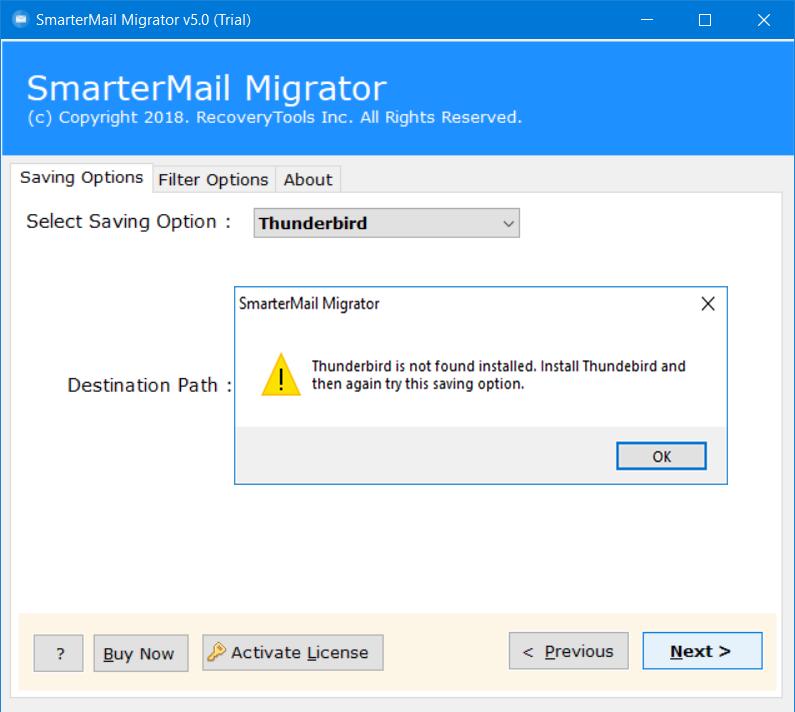Viewport: 795px width, 712px height.
Task: Click the question mark help button
Action: pyautogui.click(x=59, y=653)
